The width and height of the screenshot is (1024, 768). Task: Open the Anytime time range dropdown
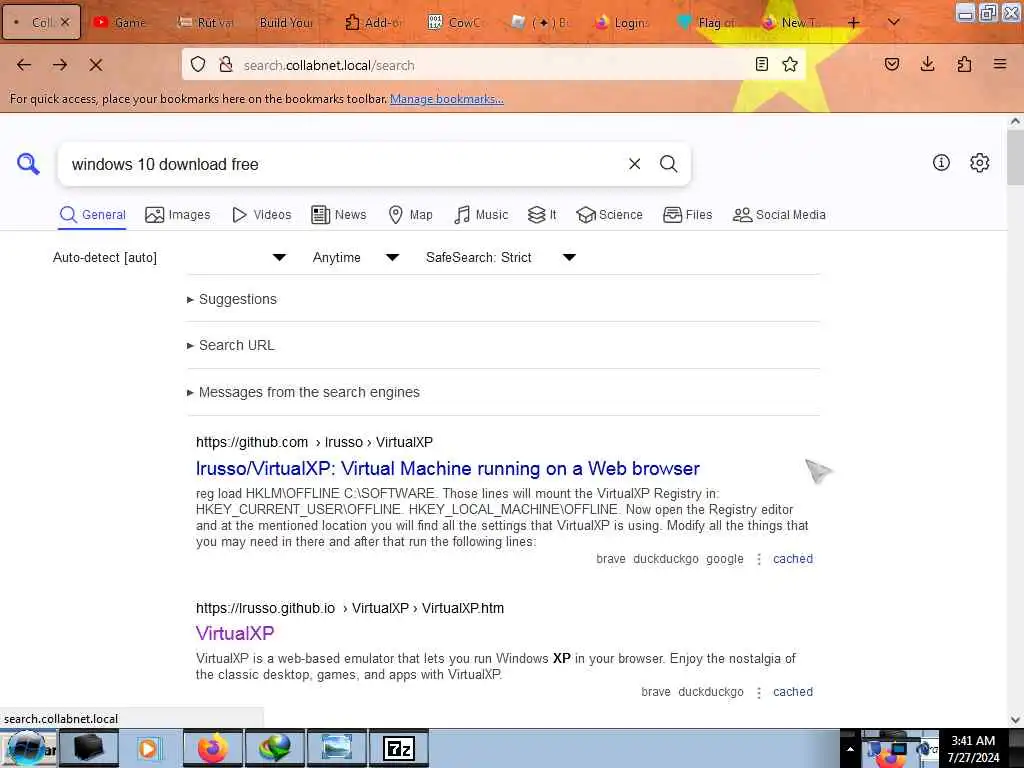pyautogui.click(x=356, y=257)
